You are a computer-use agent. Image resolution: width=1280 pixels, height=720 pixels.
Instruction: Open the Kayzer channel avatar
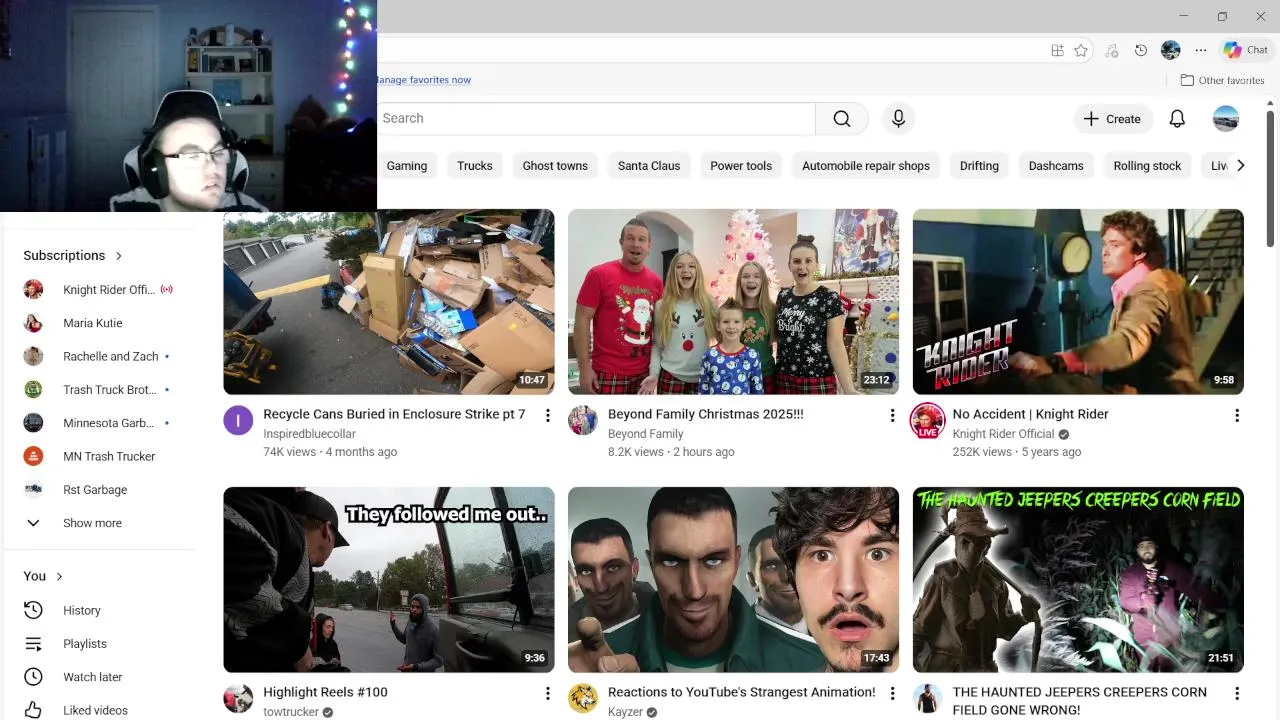(583, 699)
